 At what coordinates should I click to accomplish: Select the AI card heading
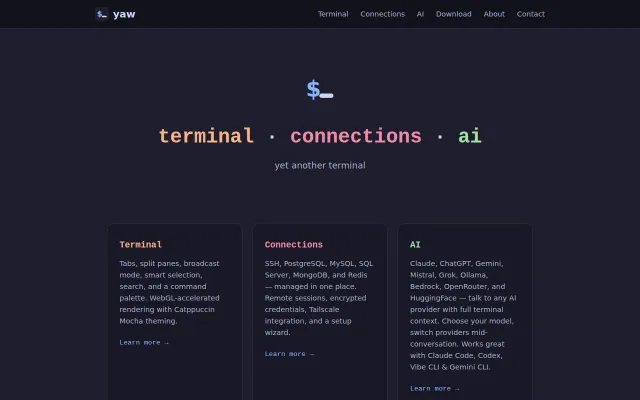click(x=415, y=244)
